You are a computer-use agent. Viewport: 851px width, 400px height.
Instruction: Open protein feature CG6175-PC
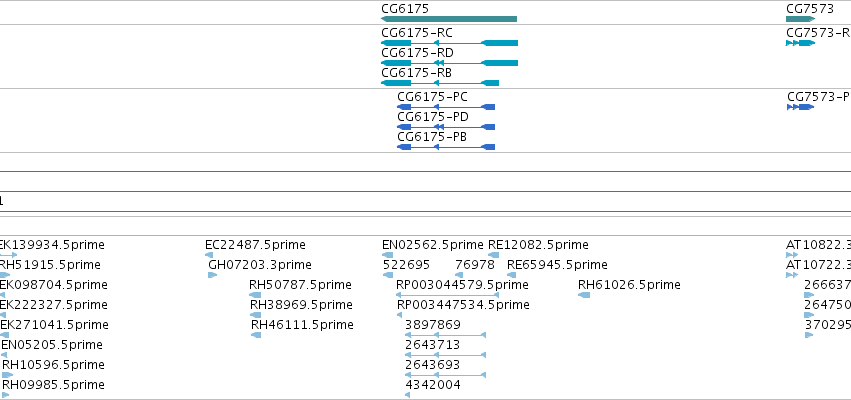click(x=433, y=97)
